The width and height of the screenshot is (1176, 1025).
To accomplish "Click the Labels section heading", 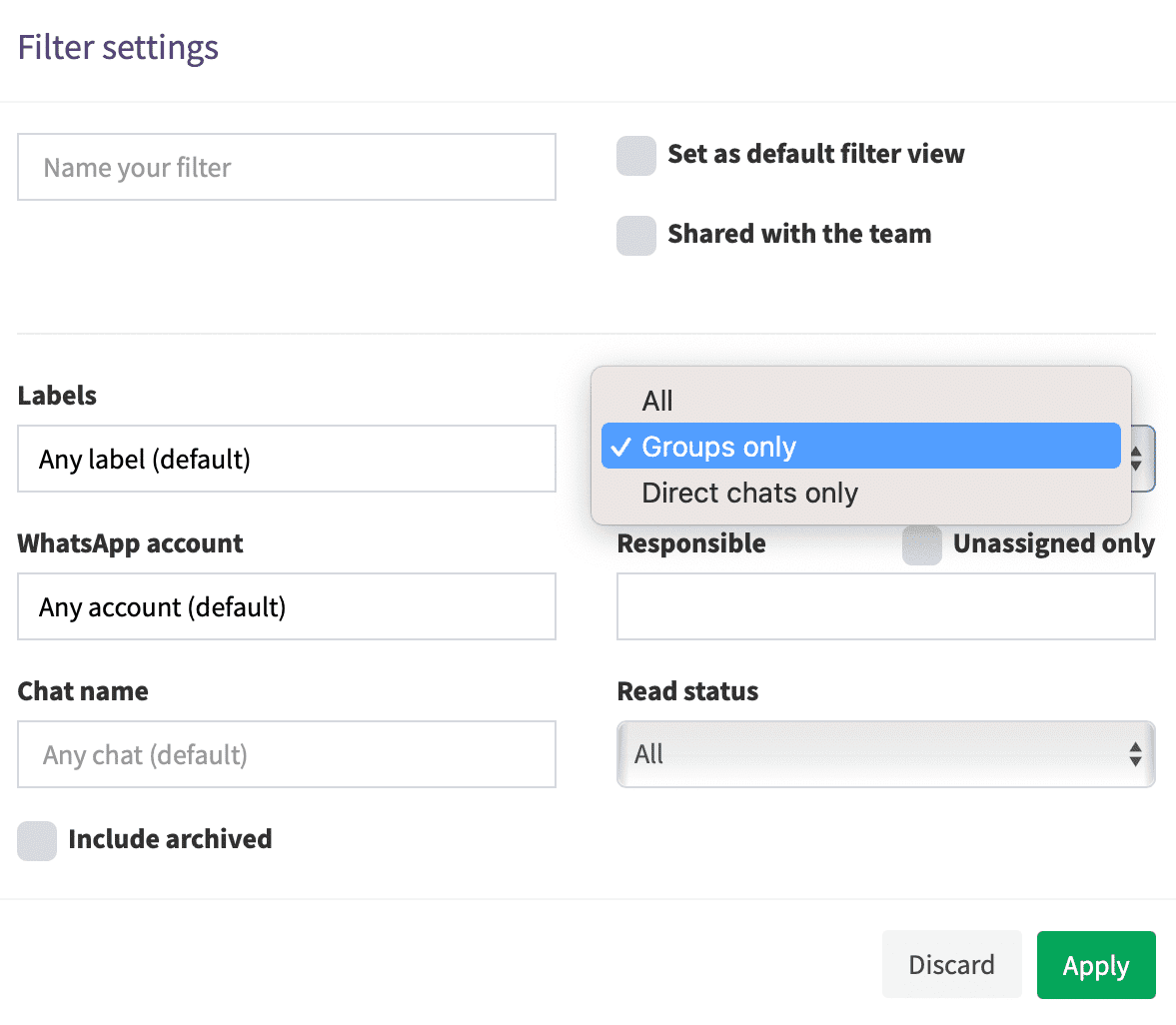I will click(x=56, y=396).
